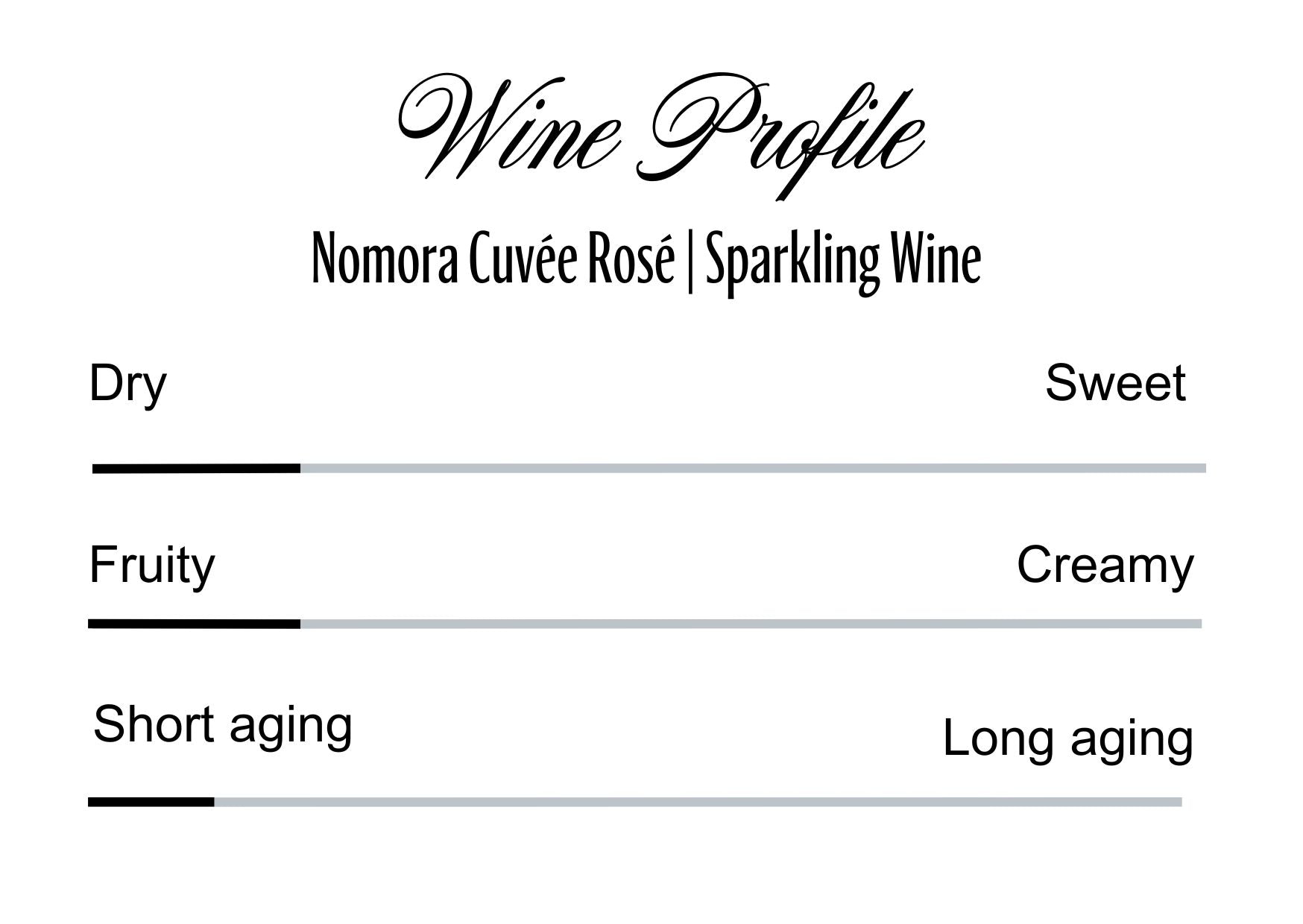Click gray track of the Dry–Sweet bar
Image resolution: width=1303 pixels, height=924 pixels.
753,469
